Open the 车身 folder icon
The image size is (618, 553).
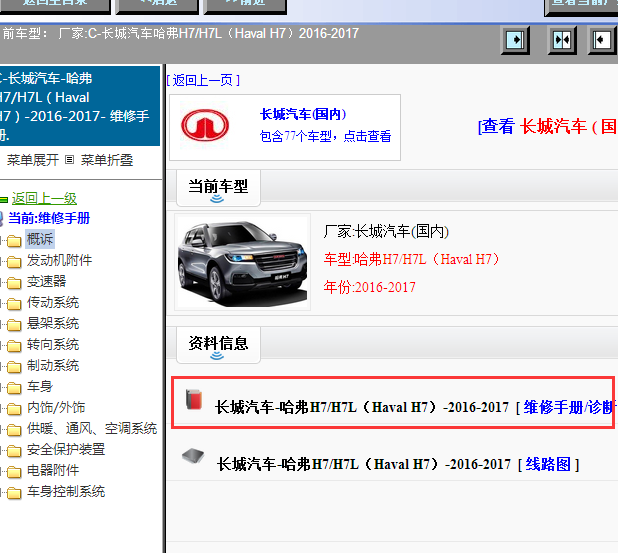pyautogui.click(x=14, y=387)
